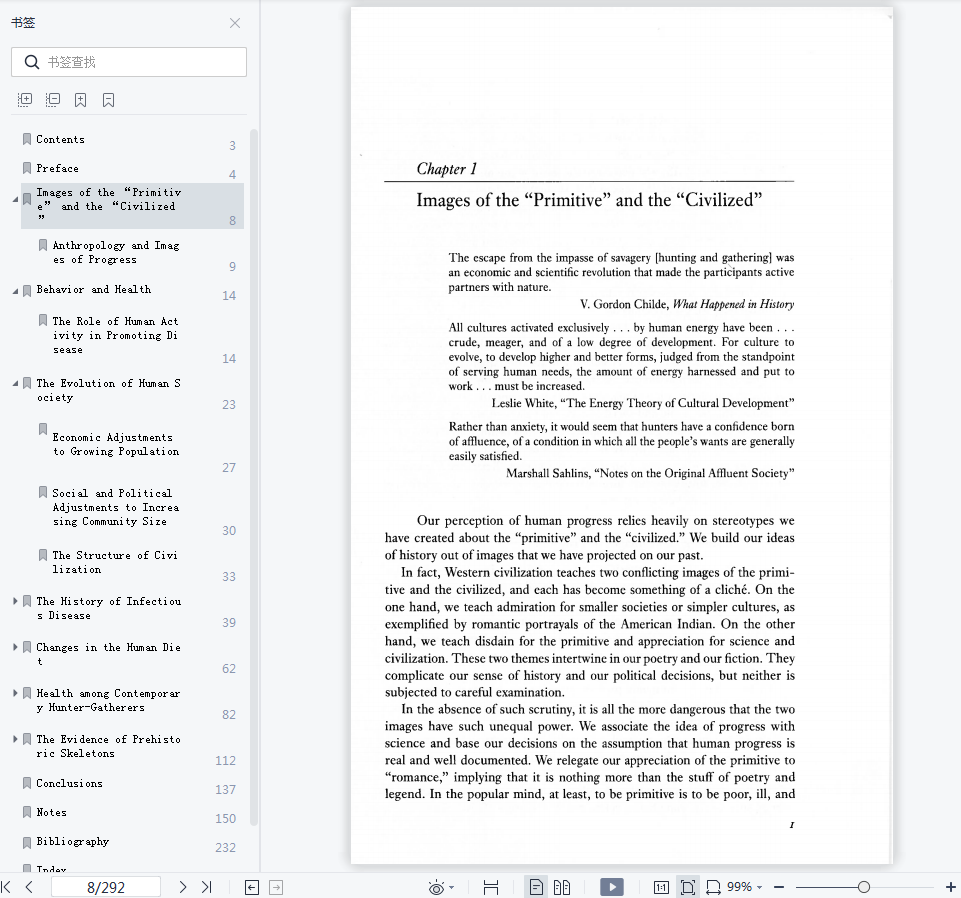Expand Changes in the Human Diet
The width and height of the screenshot is (961, 898).
(15, 647)
